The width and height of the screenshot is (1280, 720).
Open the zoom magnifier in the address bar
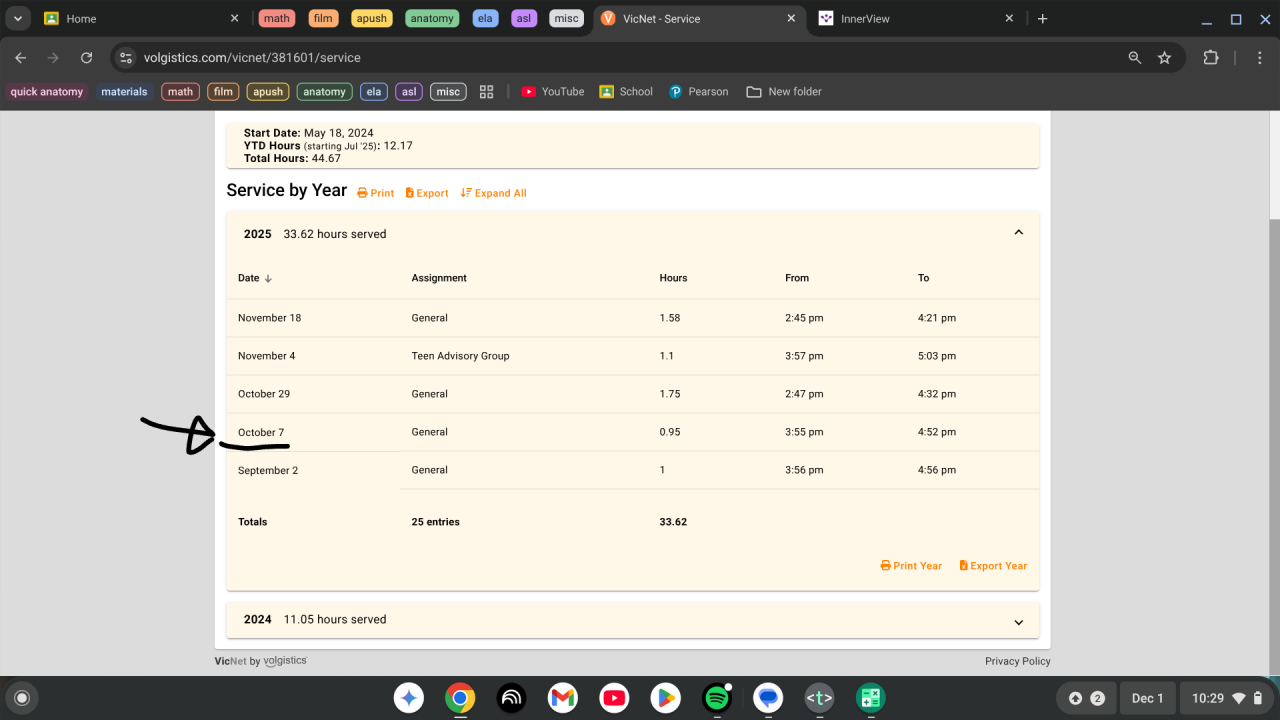coord(1135,58)
